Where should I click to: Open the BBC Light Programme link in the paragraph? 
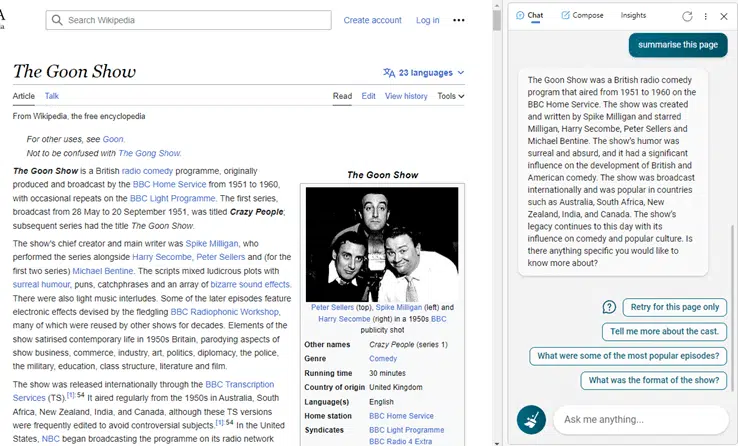(x=172, y=198)
